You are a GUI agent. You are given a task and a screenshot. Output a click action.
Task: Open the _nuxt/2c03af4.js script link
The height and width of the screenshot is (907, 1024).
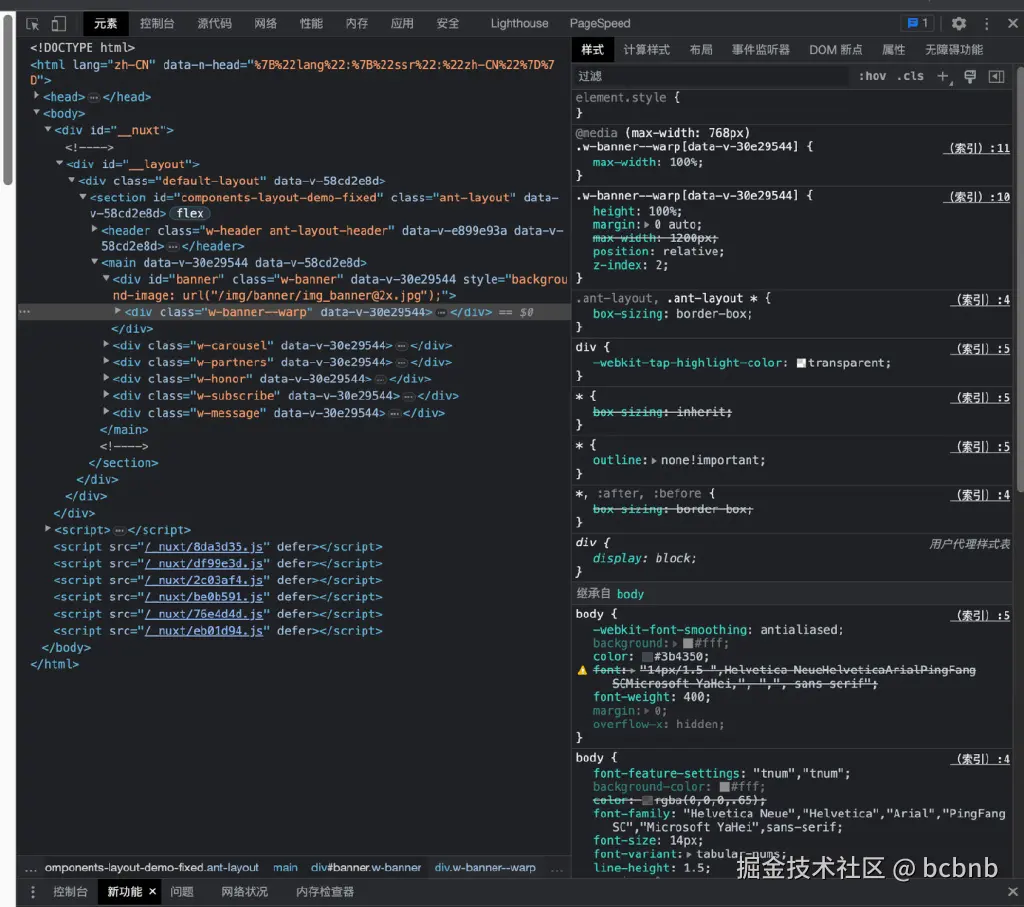(x=204, y=581)
